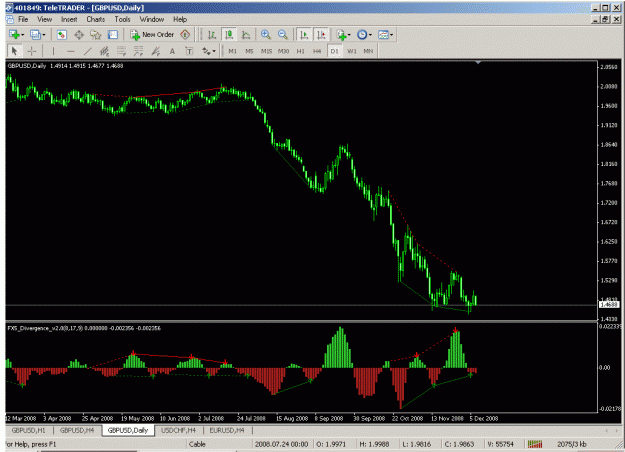Switch timeframe to MN monthly
Image resolution: width=625 pixels, height=452 pixels.
coord(368,51)
